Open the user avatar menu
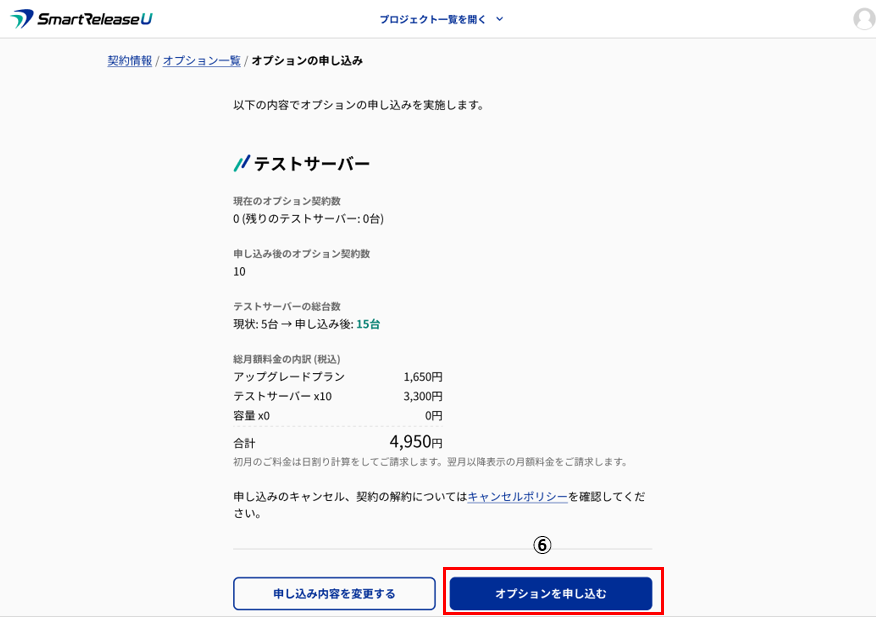The image size is (876, 617). [864, 19]
